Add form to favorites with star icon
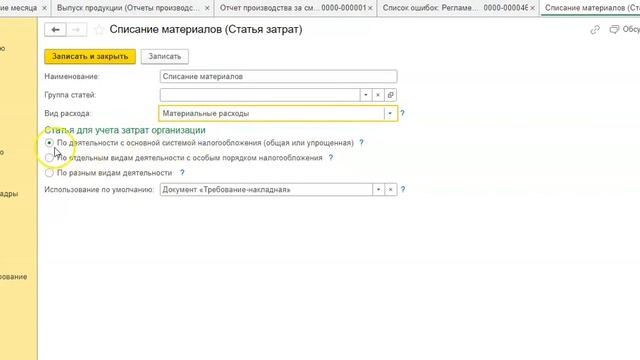Image resolution: width=640 pixels, height=360 pixels. point(98,30)
